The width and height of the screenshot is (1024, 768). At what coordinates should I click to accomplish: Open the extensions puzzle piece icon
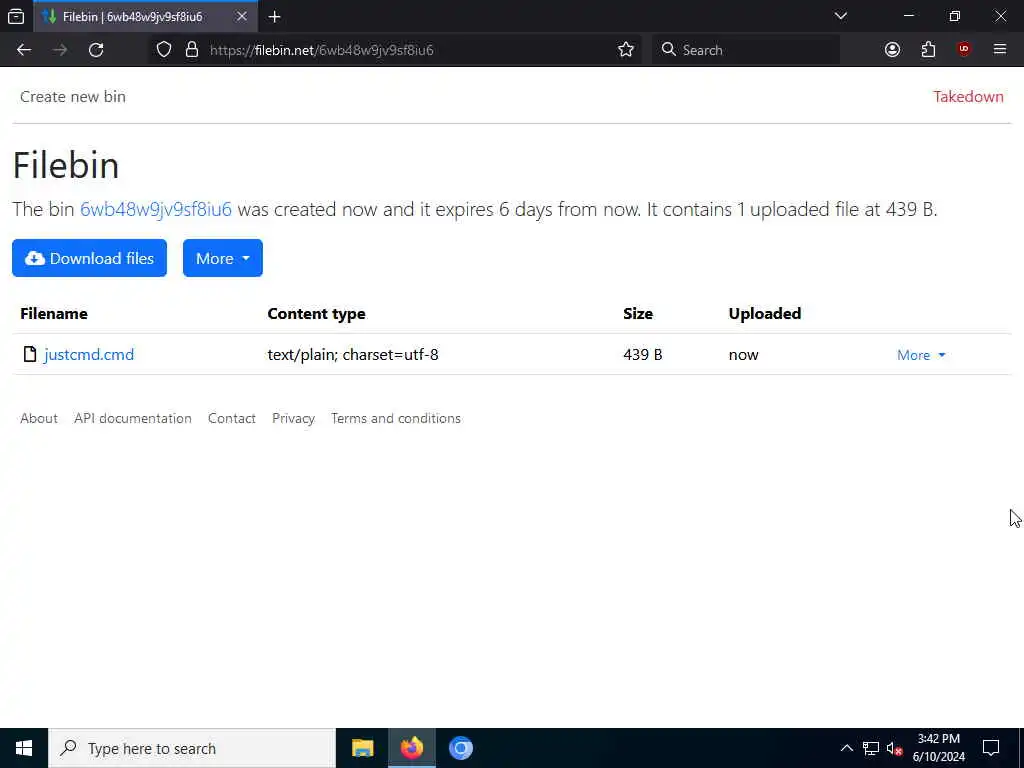tap(928, 50)
